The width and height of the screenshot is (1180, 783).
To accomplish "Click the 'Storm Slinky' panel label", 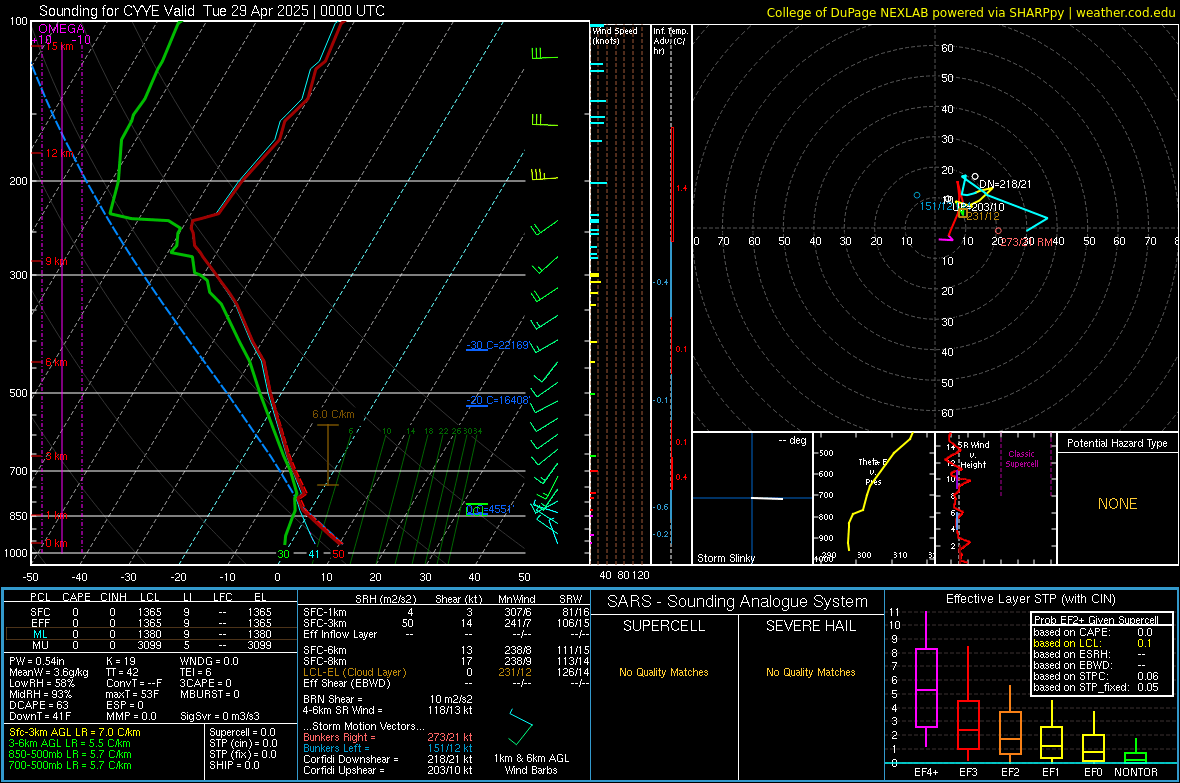I will coord(725,558).
